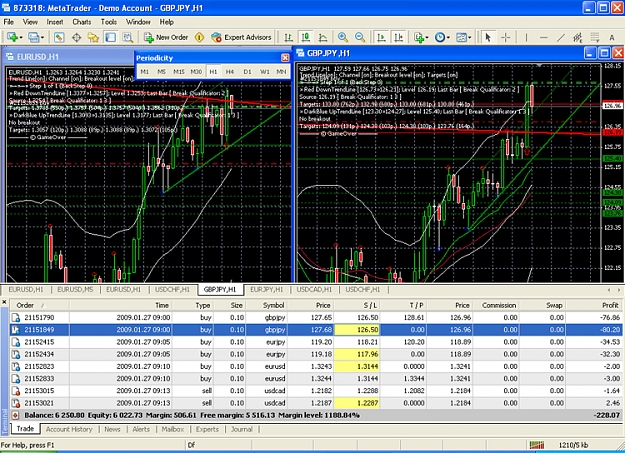Toggle Chart Shift icon
Image resolution: width=625 pixels, height=453 pixels.
point(399,37)
